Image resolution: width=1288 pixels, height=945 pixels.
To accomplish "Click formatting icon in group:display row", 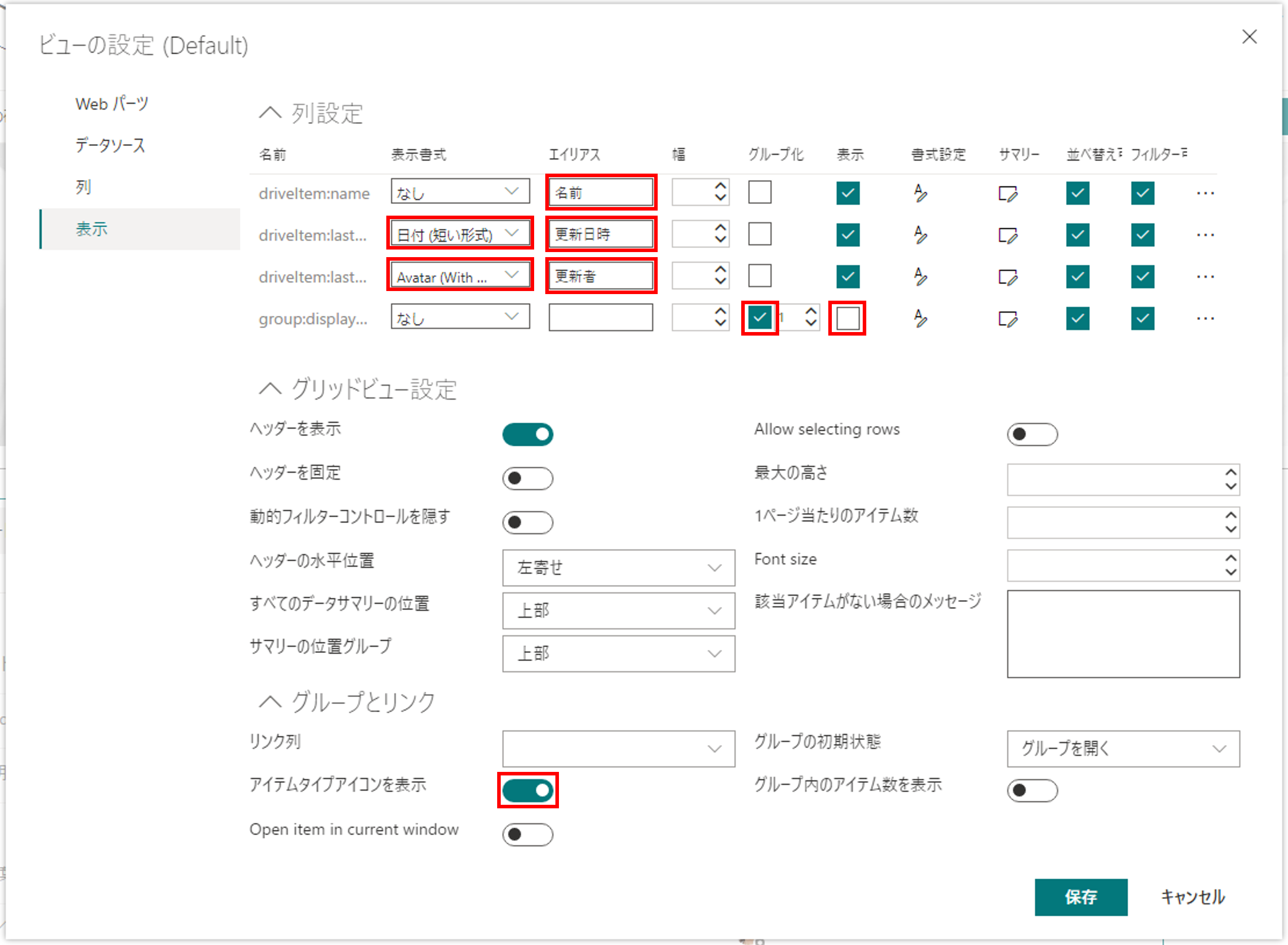I will [920, 318].
